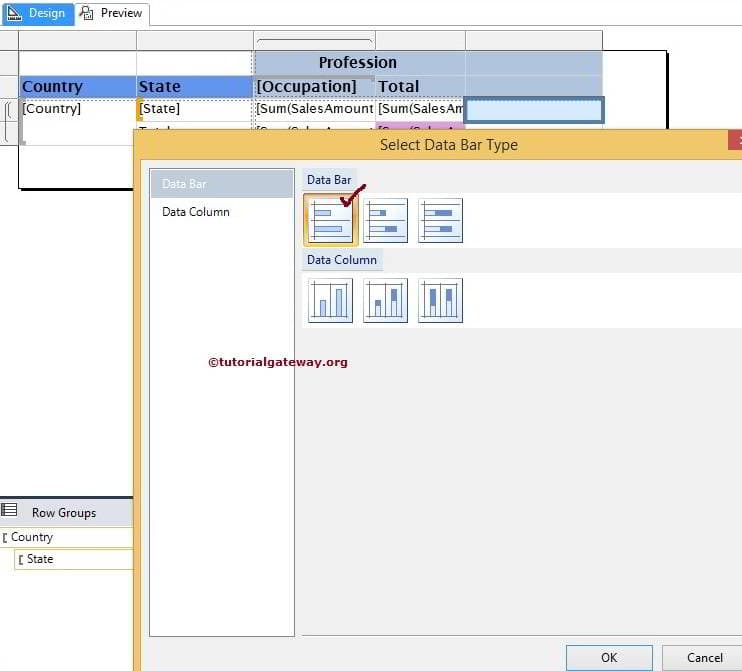The height and width of the screenshot is (671, 742).
Task: Click the Design tab ruler icon
Action: click(15, 13)
